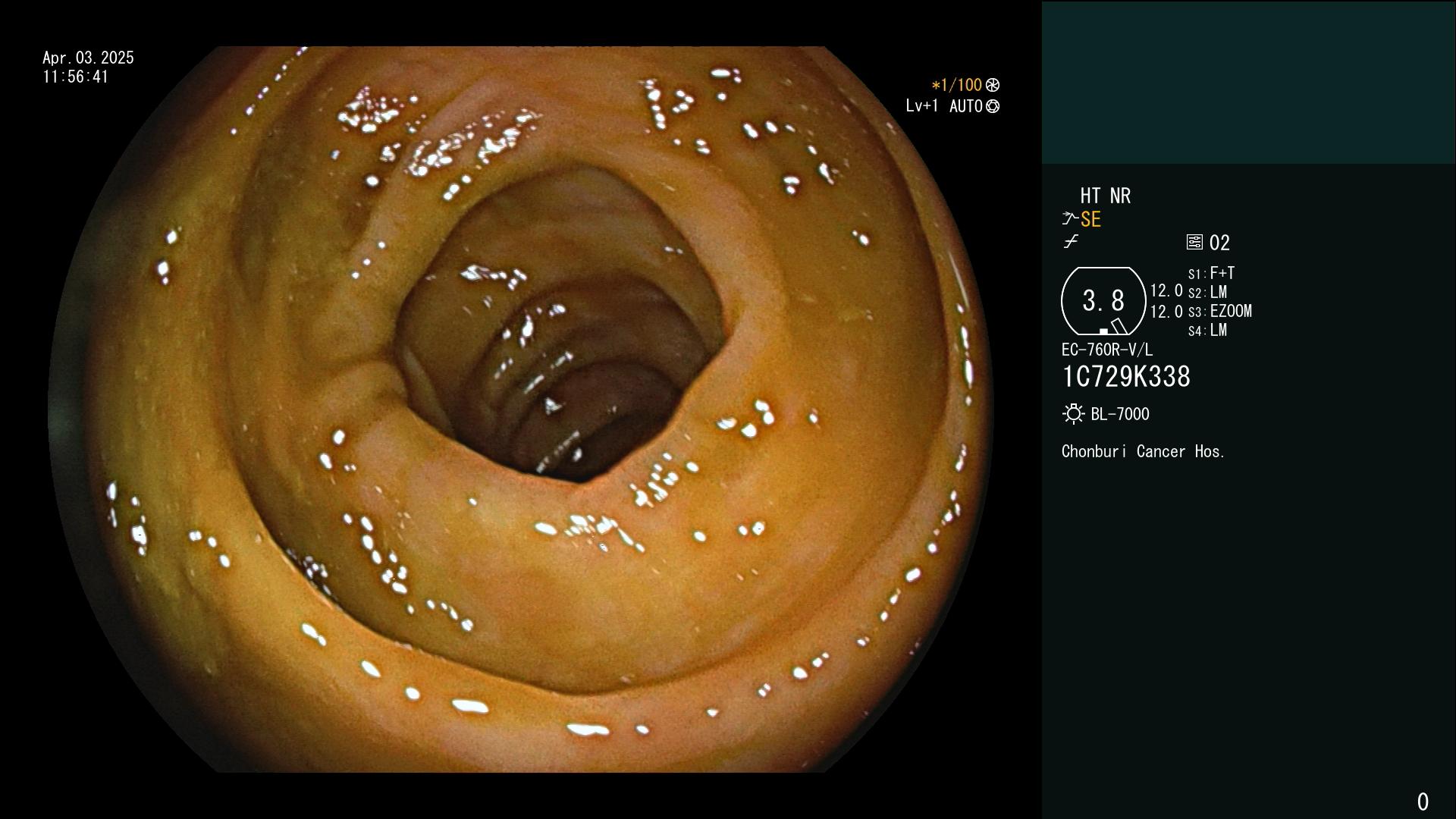Screen dimensions: 1456x819
Task: Click the image settings icon beside 02
Action: point(1194,242)
